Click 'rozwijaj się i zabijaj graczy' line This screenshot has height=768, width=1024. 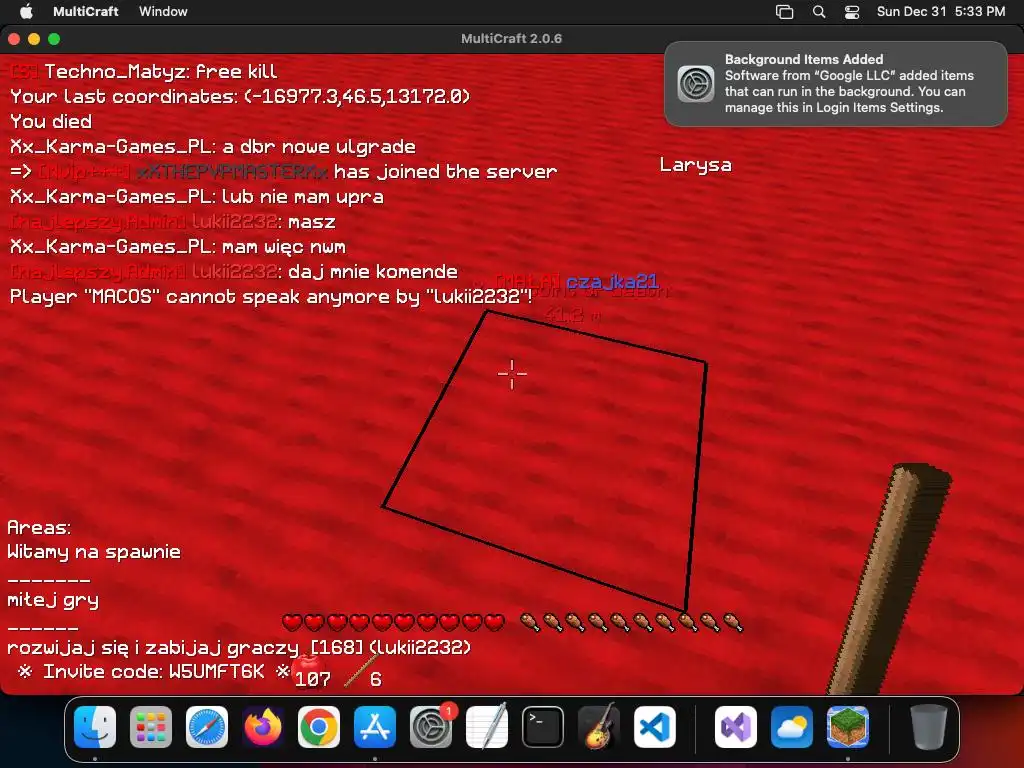click(x=152, y=648)
